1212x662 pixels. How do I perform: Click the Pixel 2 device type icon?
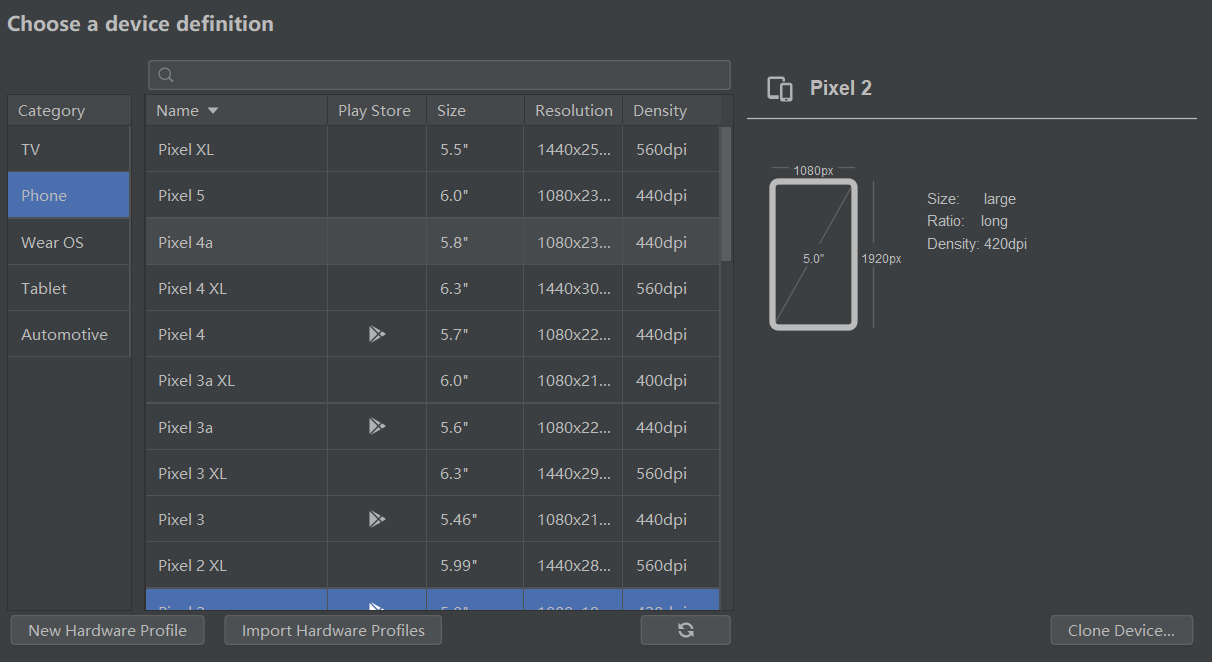780,89
